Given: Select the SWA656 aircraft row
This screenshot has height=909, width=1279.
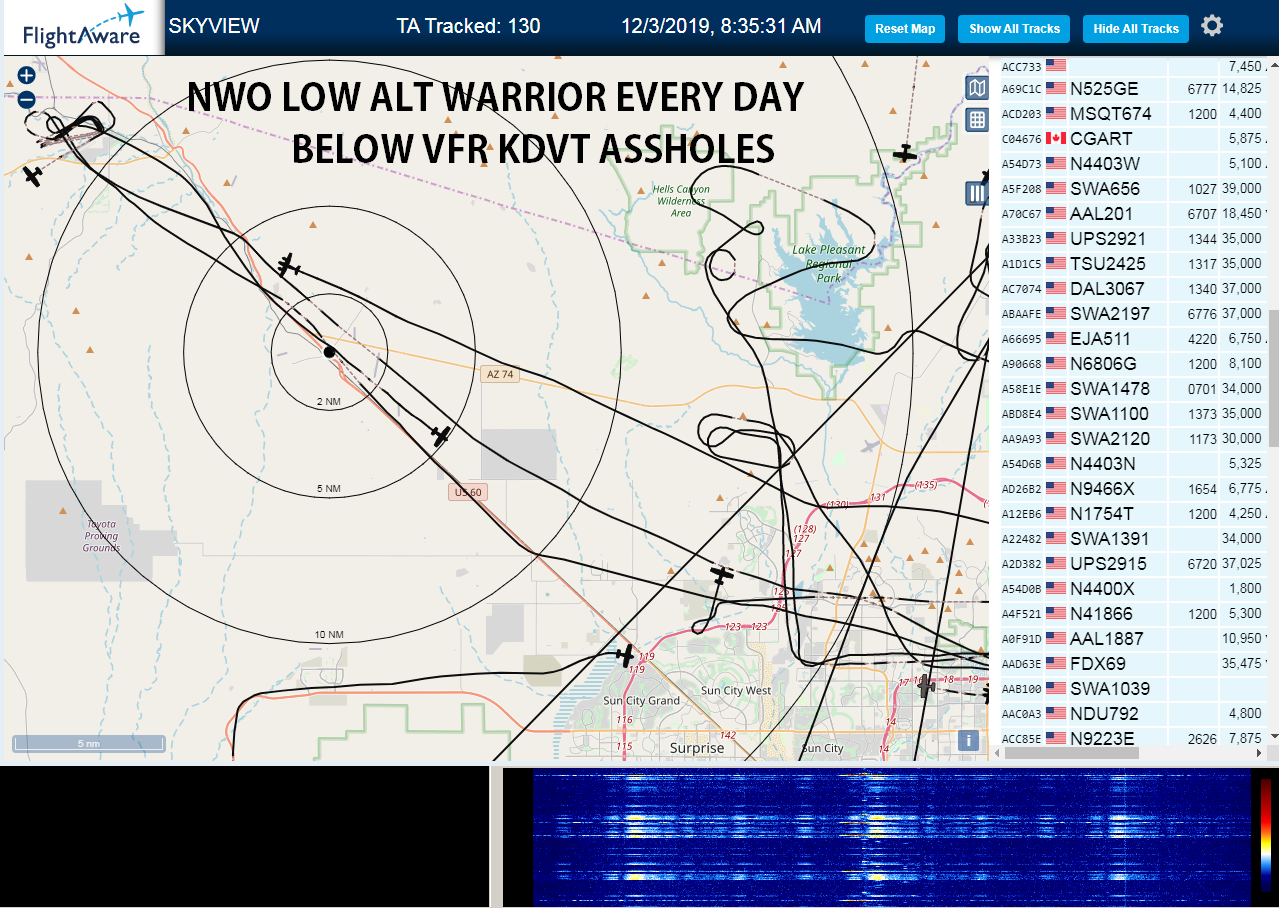Looking at the screenshot, I should tap(1134, 189).
